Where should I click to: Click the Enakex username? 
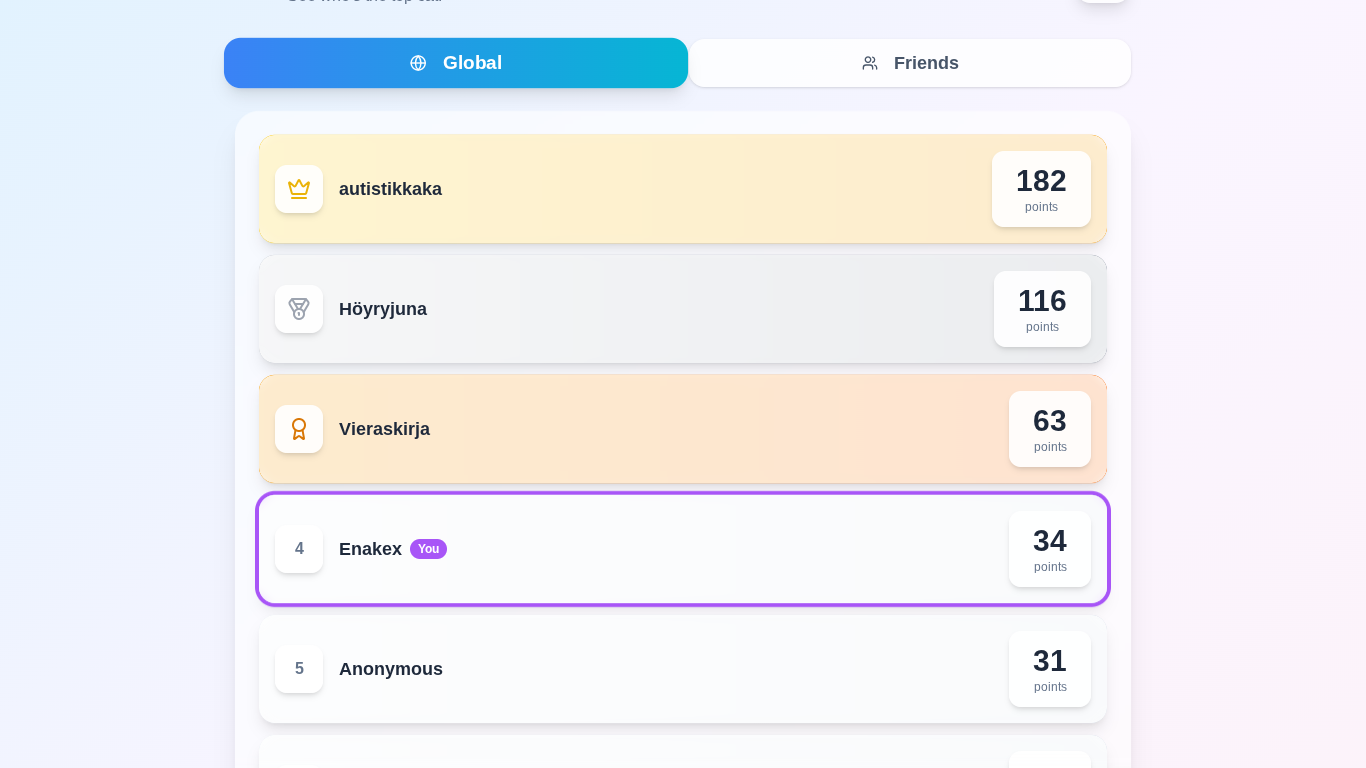tap(370, 549)
